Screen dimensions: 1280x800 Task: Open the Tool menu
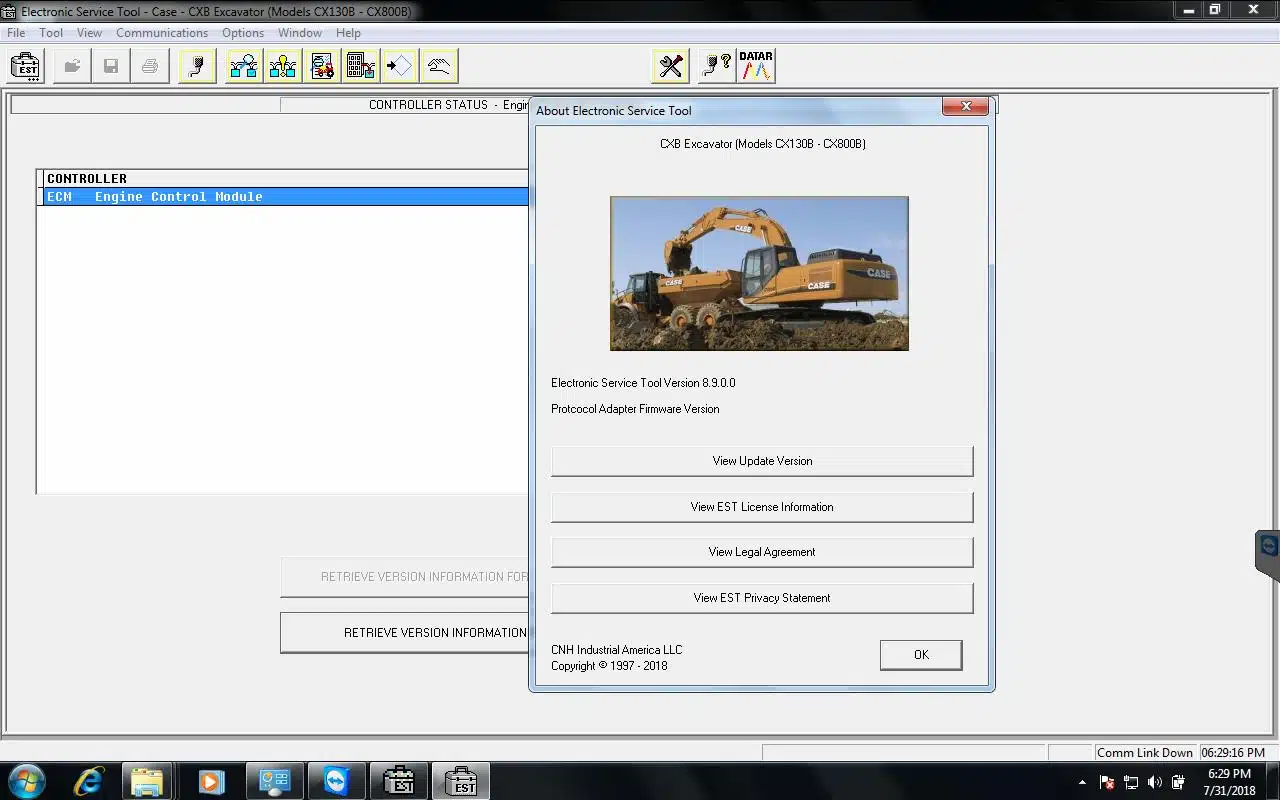pos(51,33)
